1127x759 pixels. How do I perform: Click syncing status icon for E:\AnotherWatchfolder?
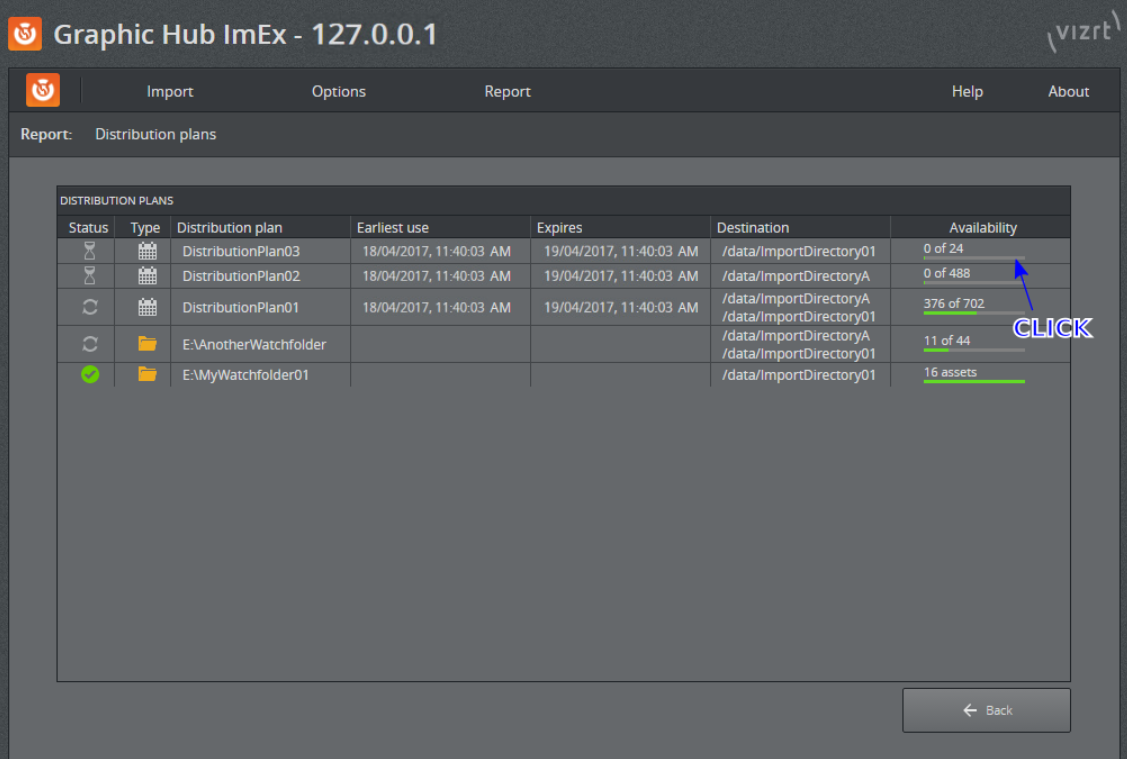coord(90,344)
